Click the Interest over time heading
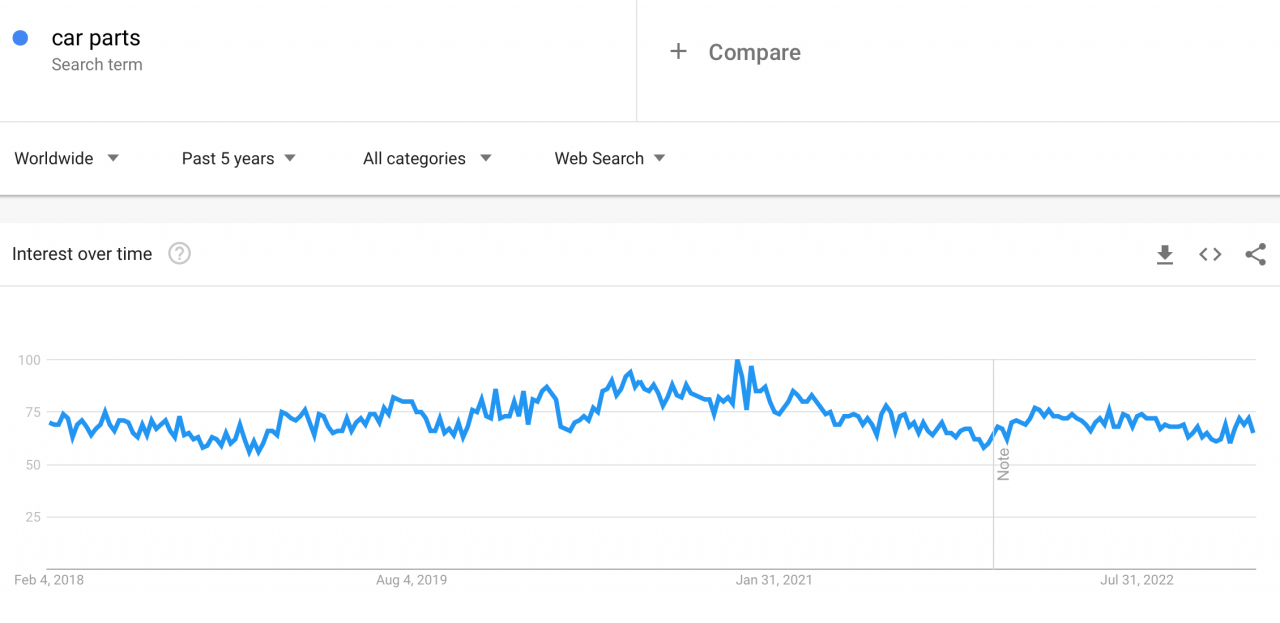This screenshot has width=1280, height=623. click(x=81, y=253)
